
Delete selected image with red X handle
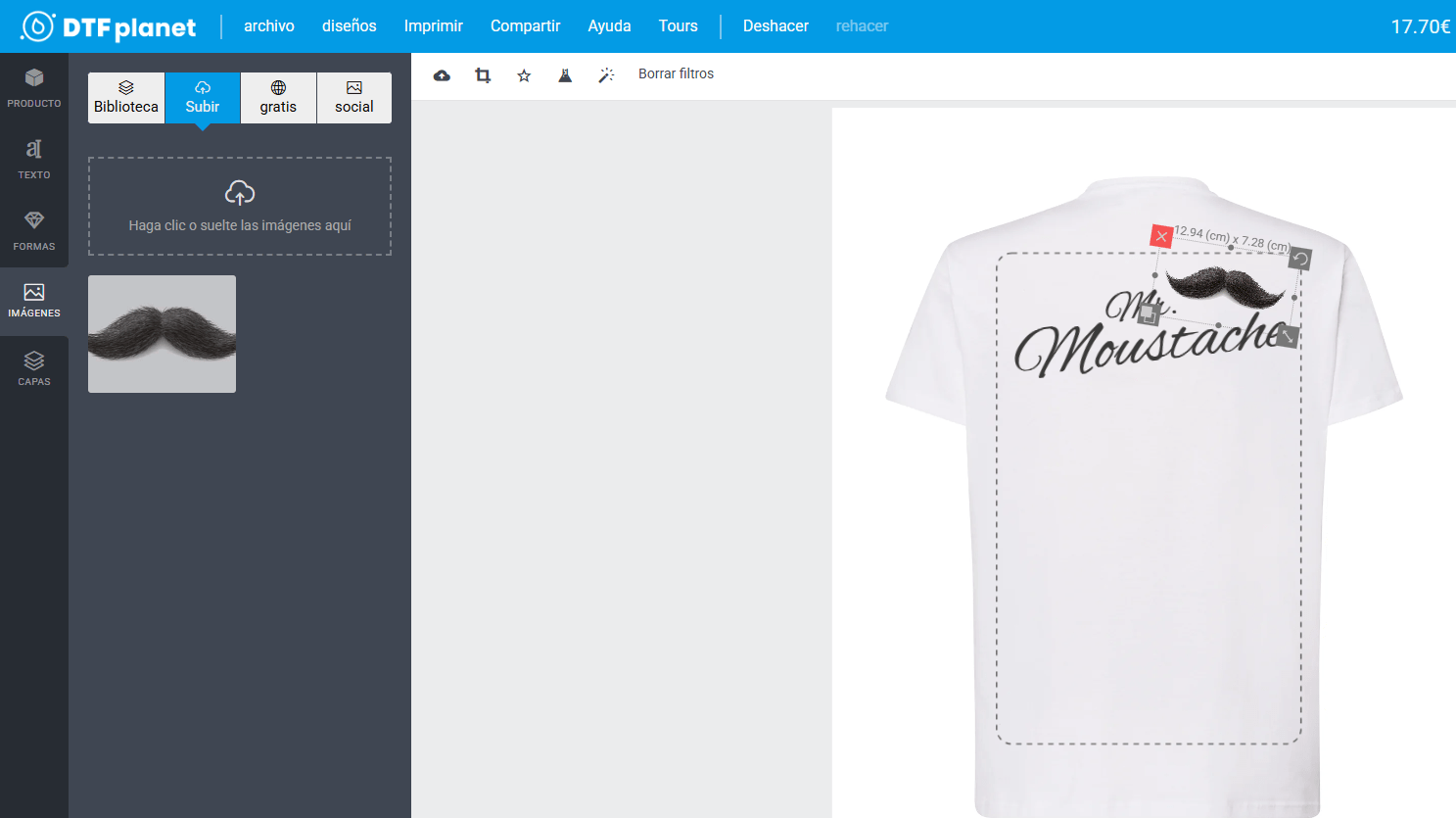click(x=1161, y=236)
